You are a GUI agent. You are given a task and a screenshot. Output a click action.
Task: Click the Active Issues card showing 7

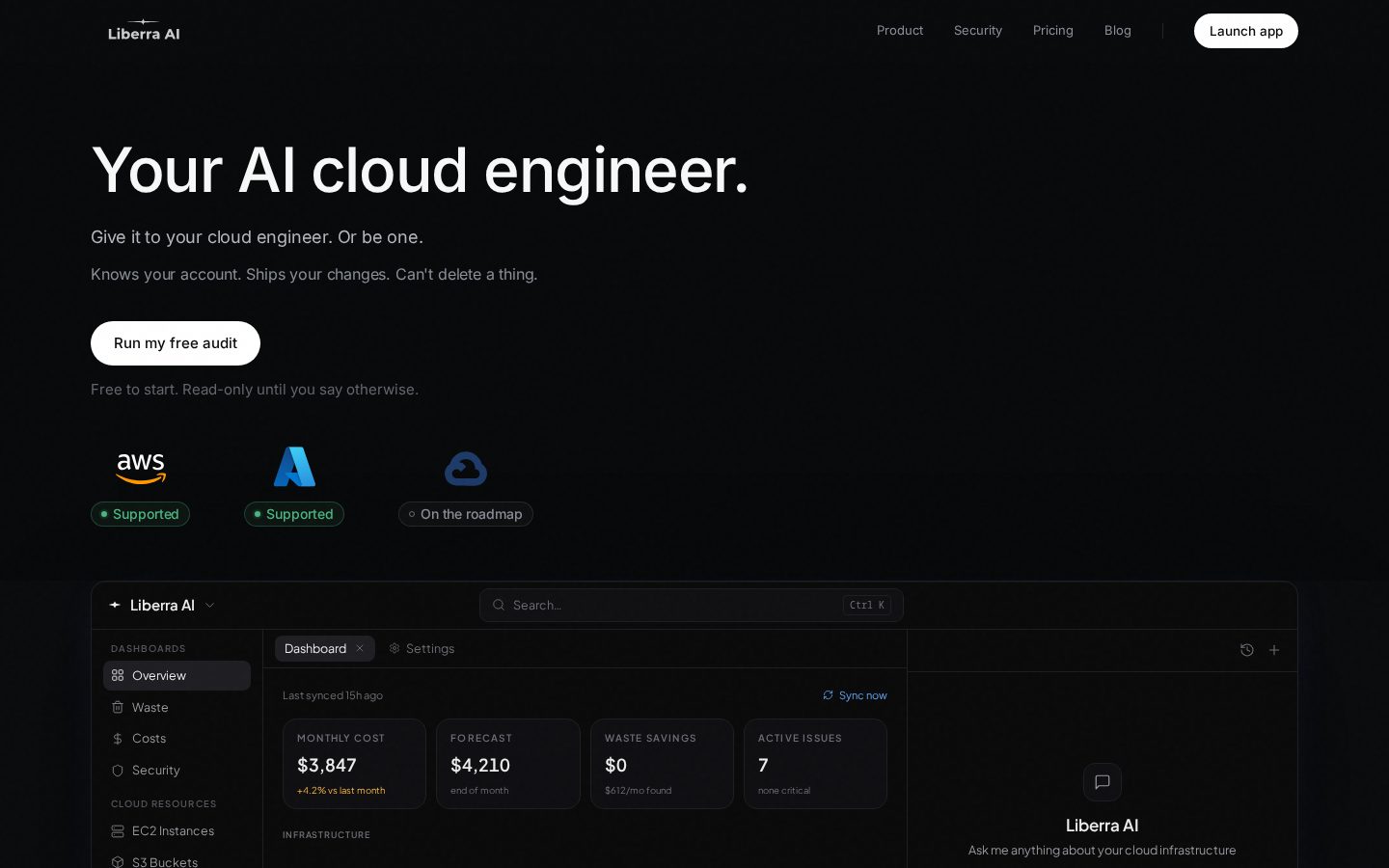coord(815,764)
